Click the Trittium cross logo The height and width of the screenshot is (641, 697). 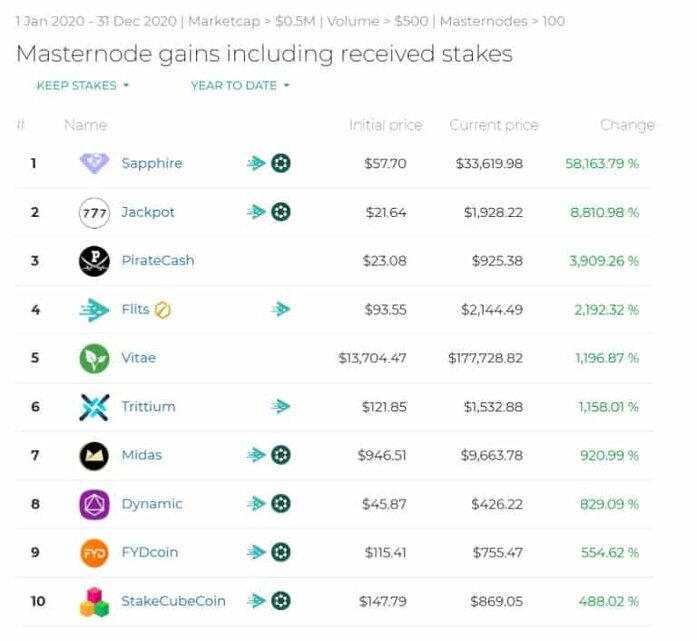pyautogui.click(x=94, y=407)
